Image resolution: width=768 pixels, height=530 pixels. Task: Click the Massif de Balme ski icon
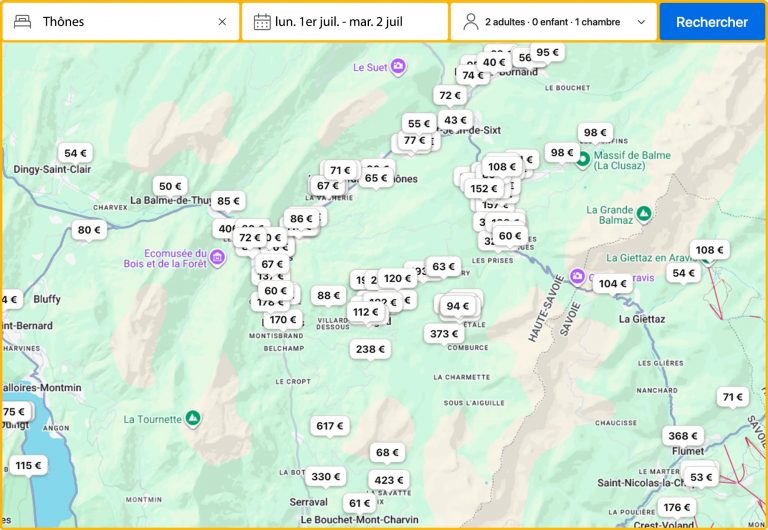coord(582,159)
